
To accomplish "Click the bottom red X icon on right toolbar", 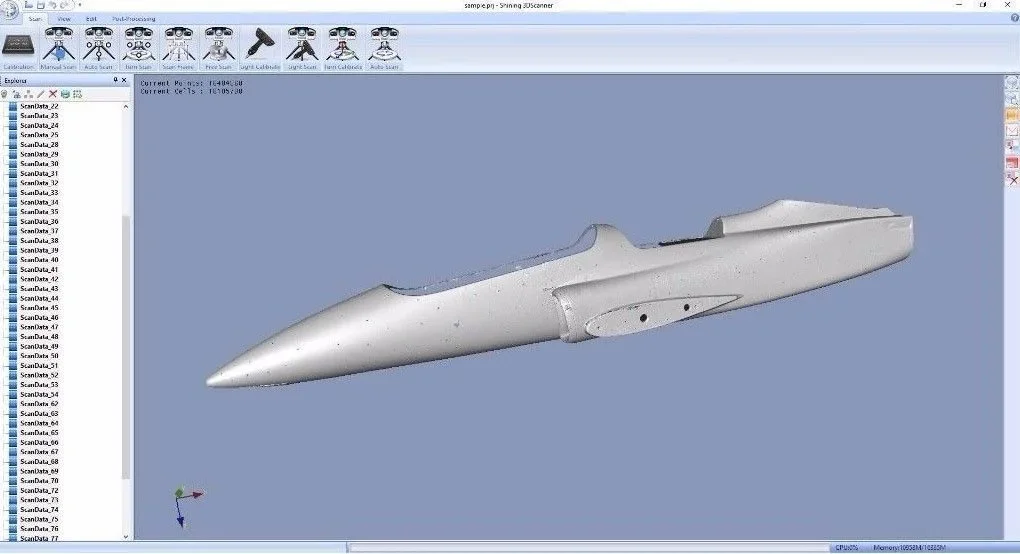I will [x=1011, y=178].
